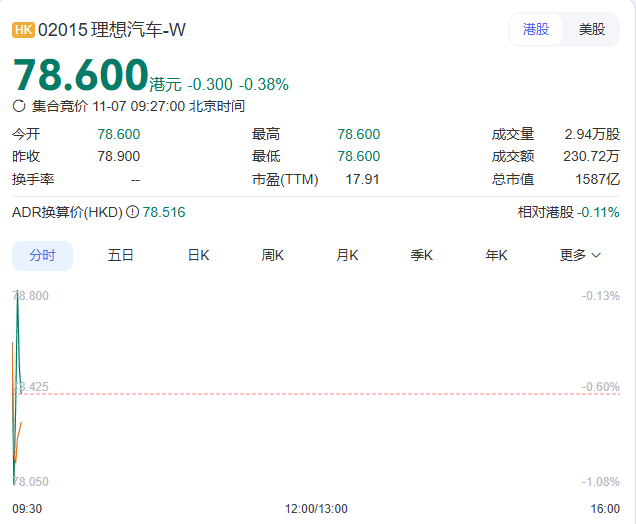
Task: Switch to 美股 market view
Action: pos(592,29)
